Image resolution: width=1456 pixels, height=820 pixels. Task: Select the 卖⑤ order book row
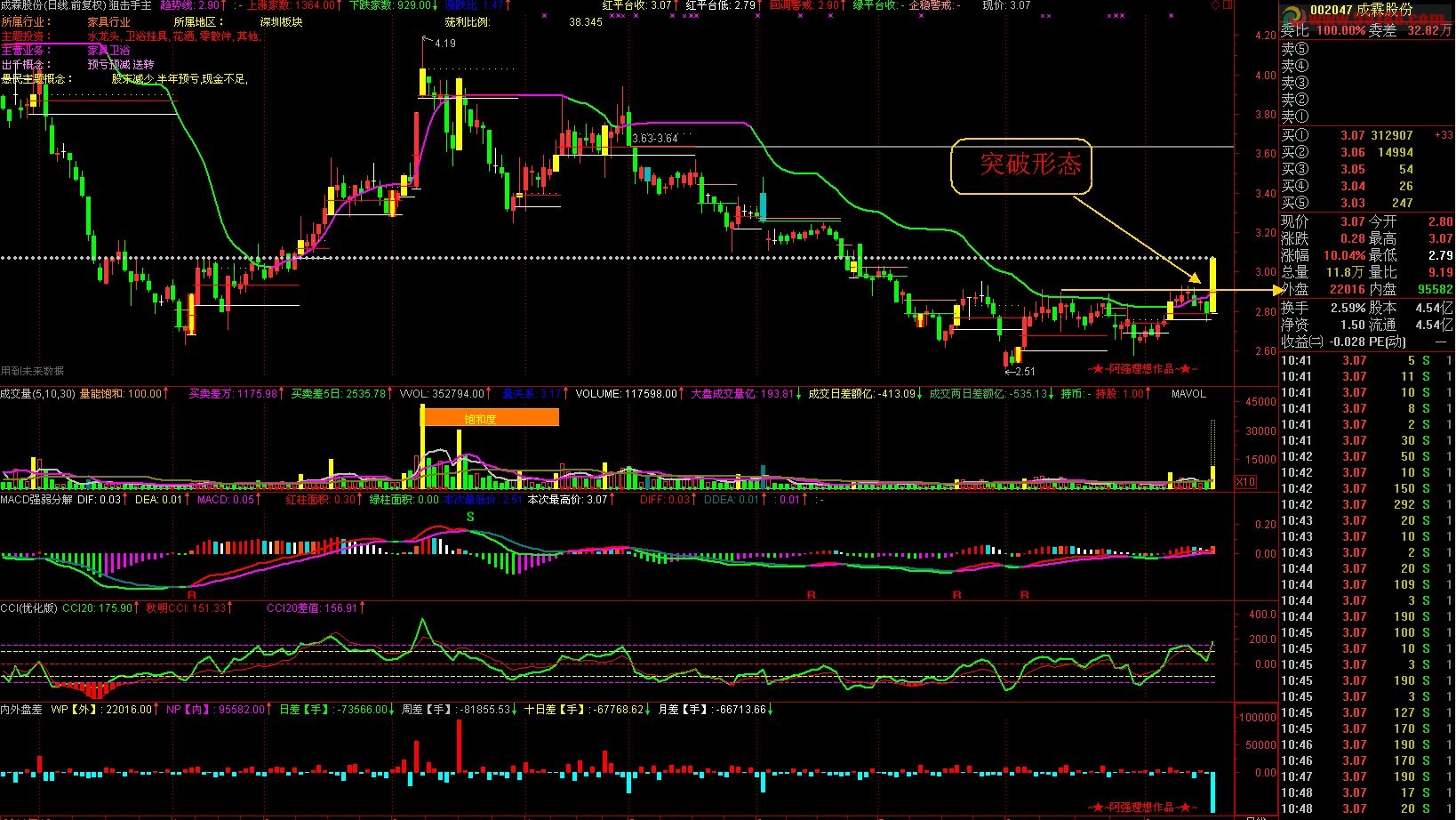point(1367,49)
